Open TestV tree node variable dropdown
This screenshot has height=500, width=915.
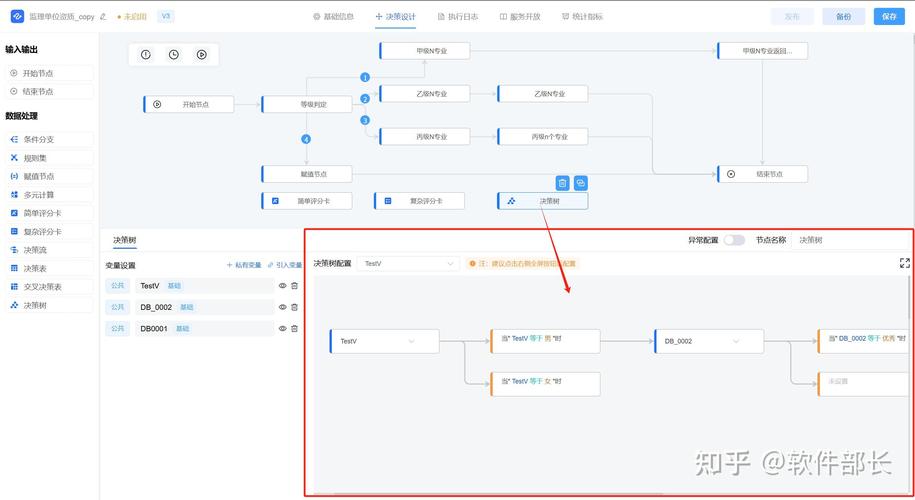[385, 341]
